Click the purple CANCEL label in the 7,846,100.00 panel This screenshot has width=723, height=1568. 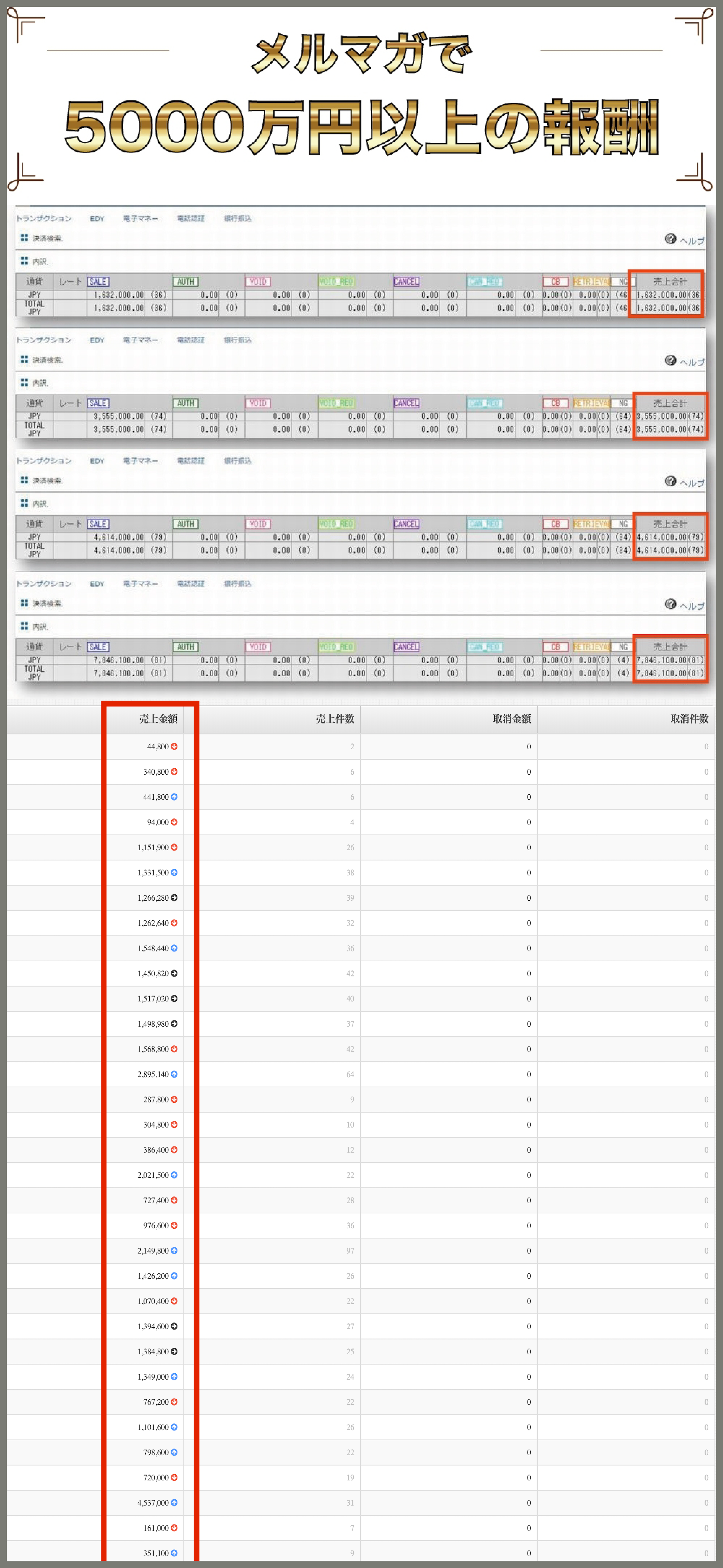click(x=406, y=647)
